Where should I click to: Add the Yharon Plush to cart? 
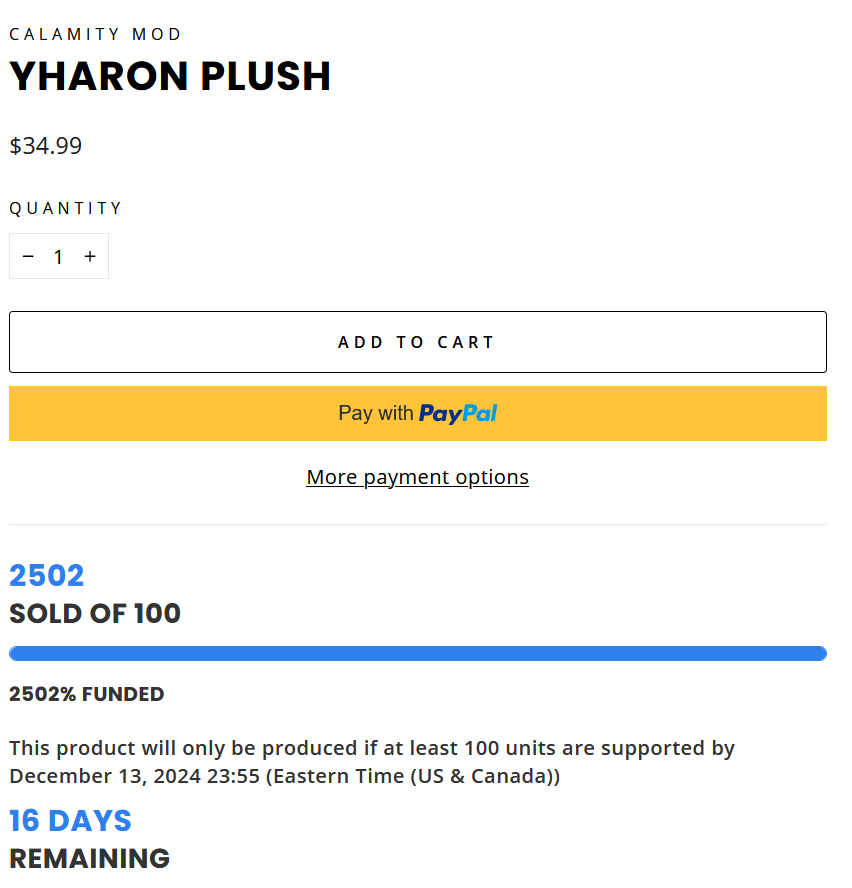pos(418,342)
